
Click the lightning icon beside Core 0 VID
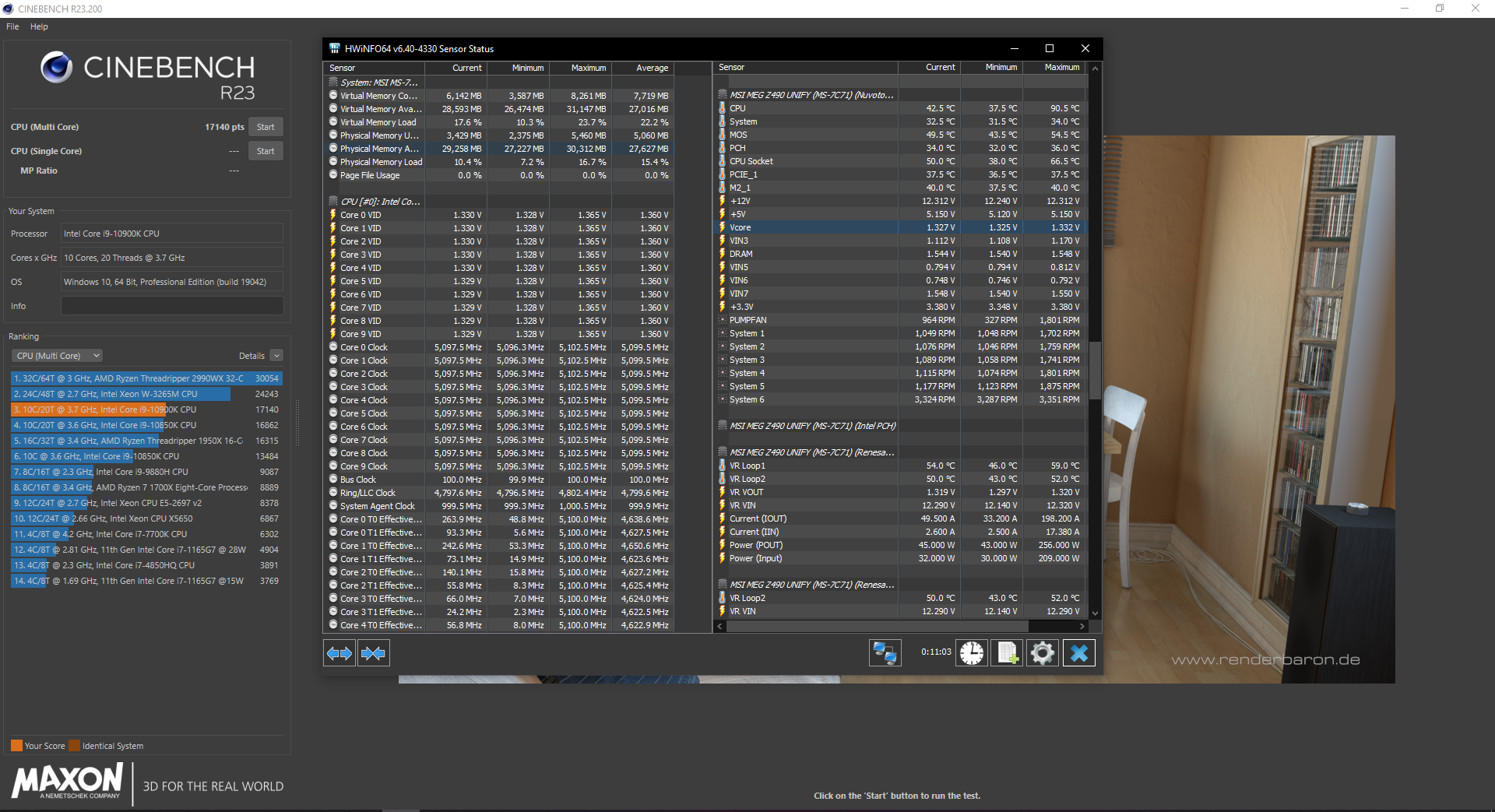(x=333, y=215)
